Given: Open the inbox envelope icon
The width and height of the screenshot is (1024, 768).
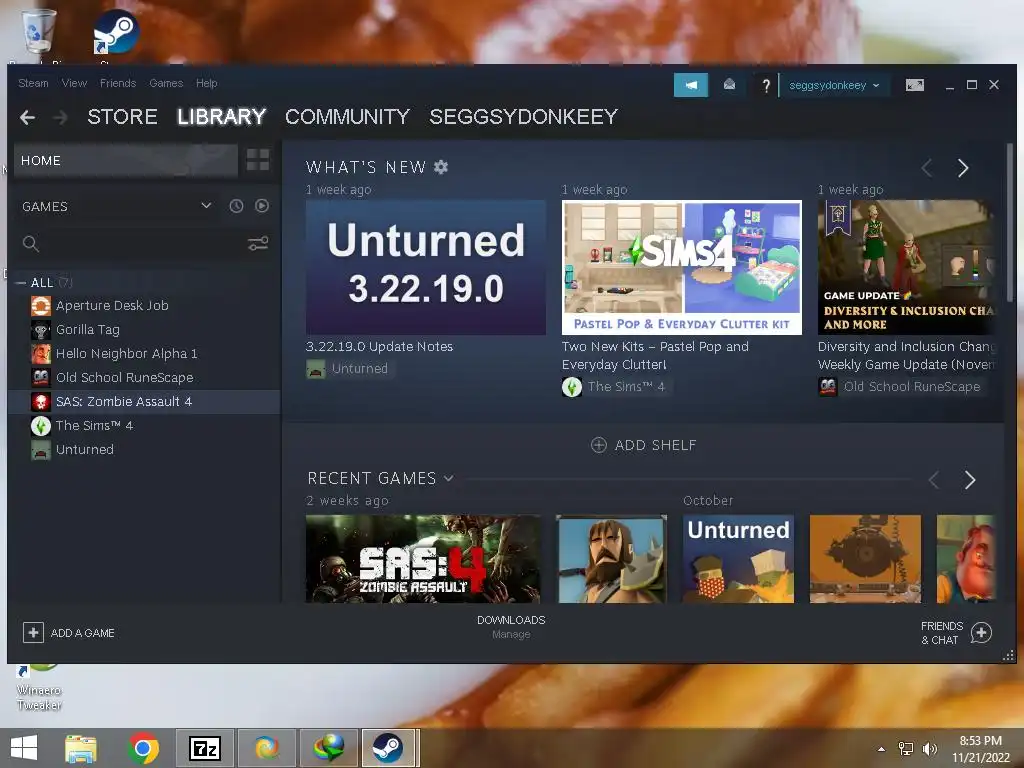Looking at the screenshot, I should click(x=729, y=85).
